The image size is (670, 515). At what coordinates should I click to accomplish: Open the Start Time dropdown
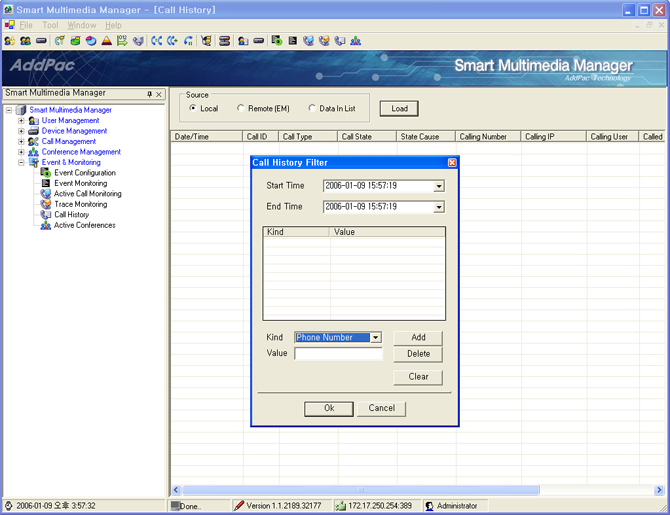coord(438,186)
